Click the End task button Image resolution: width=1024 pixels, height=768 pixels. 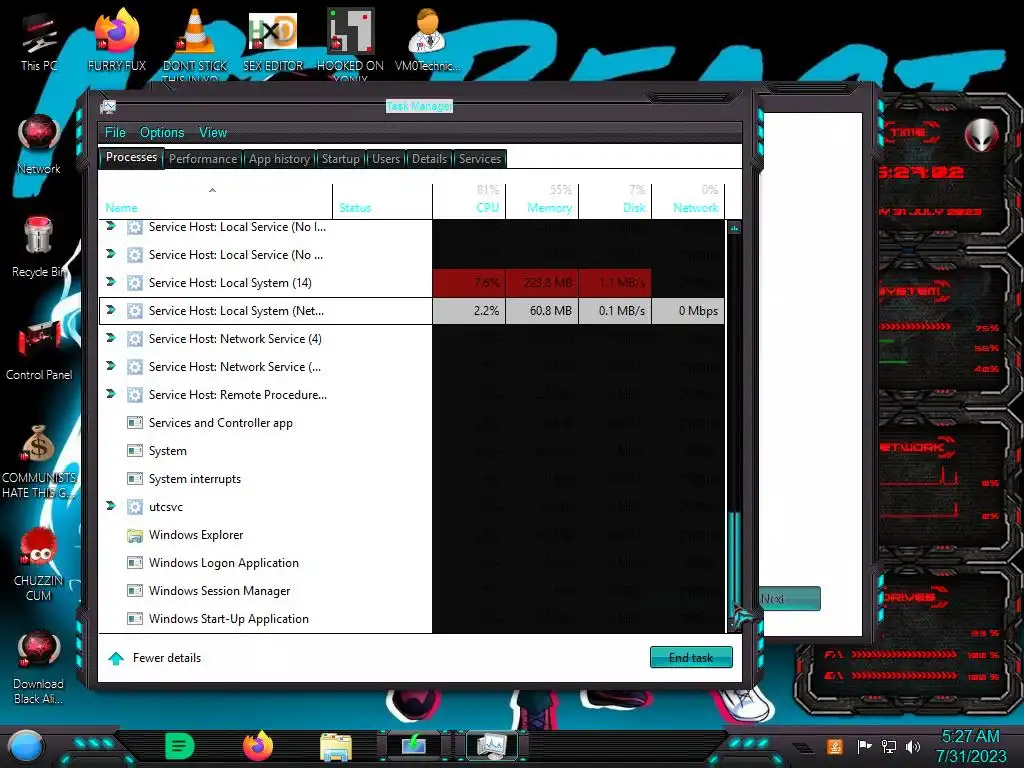pos(691,658)
